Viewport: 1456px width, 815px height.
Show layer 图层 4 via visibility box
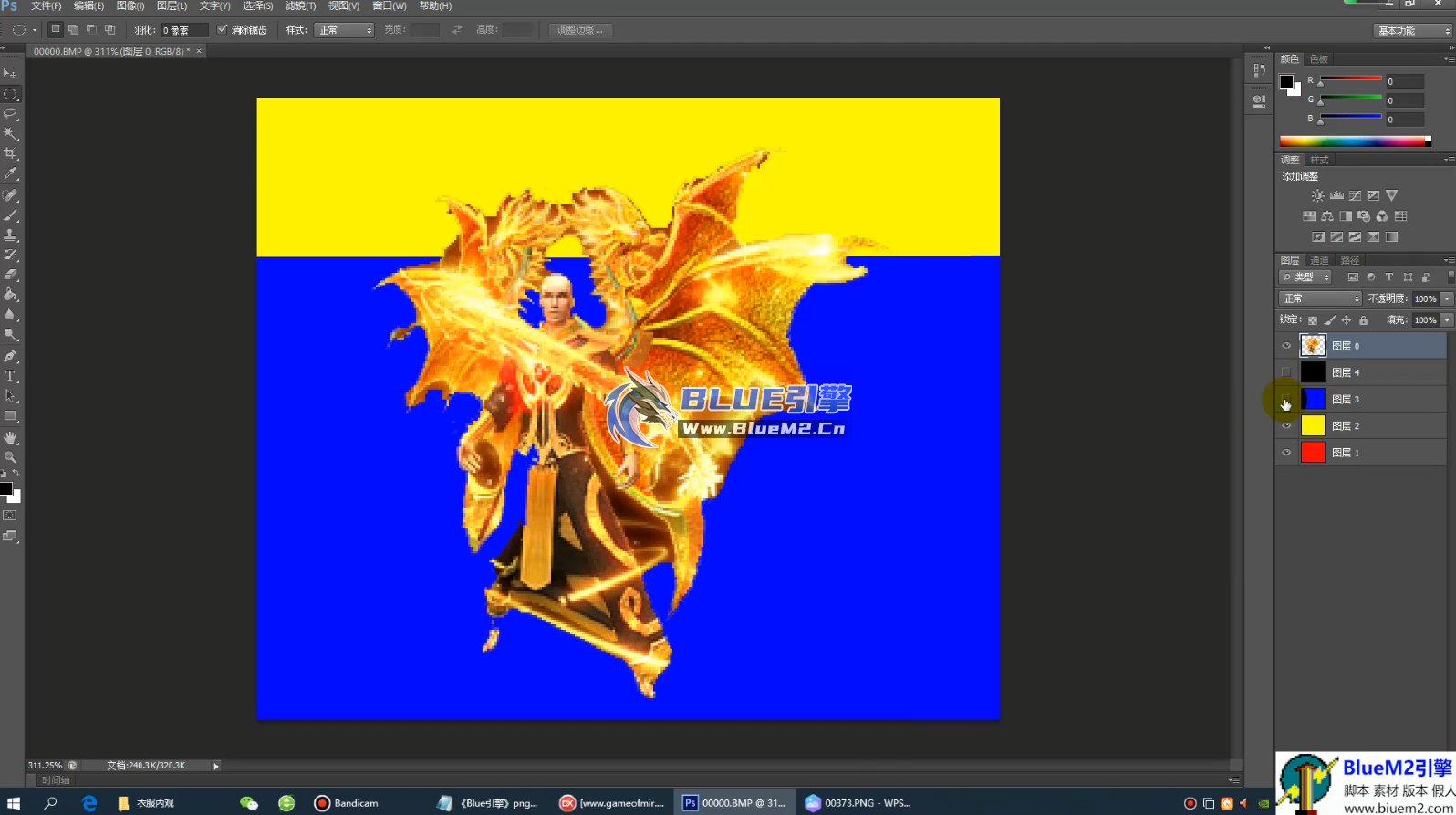click(1286, 372)
